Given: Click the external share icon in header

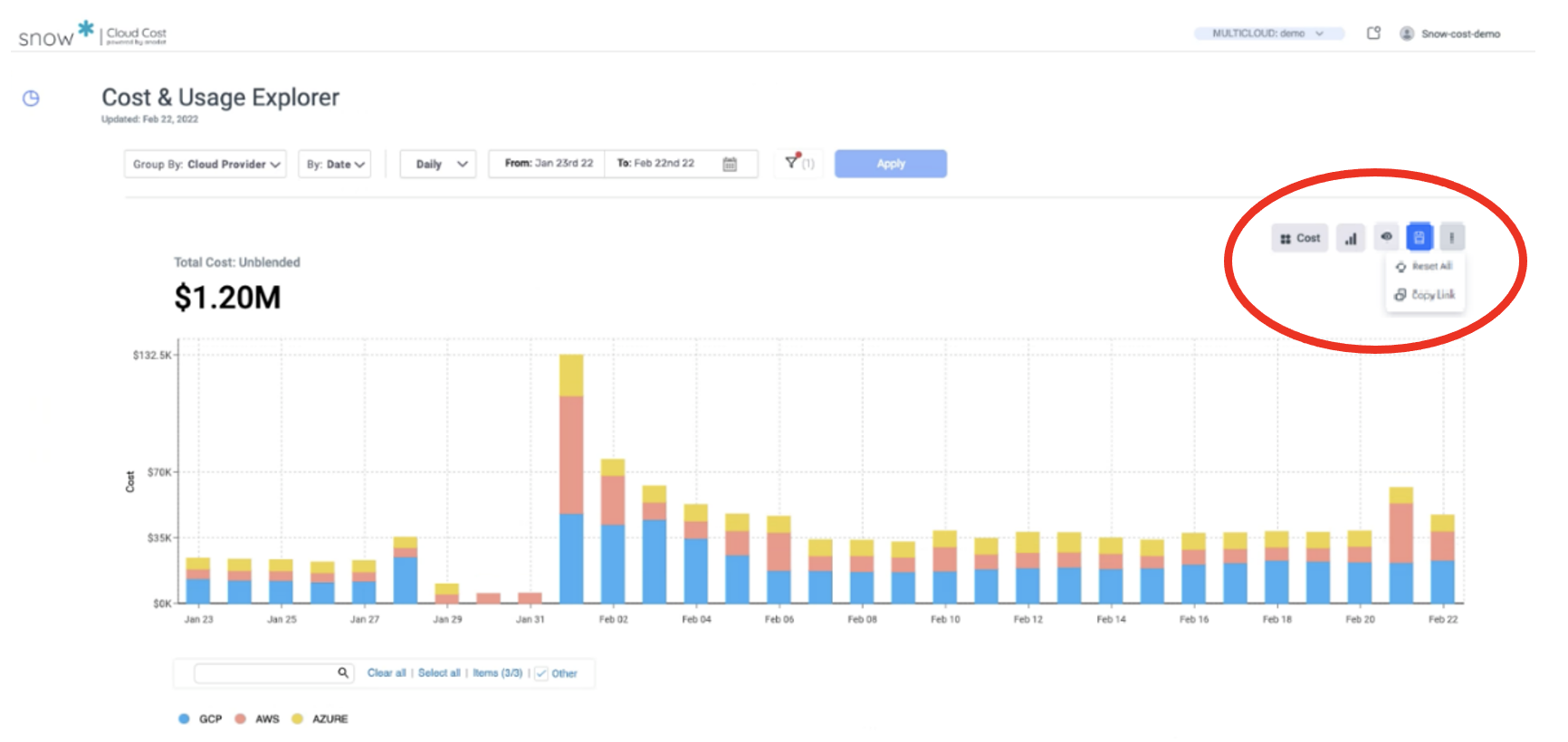Looking at the screenshot, I should pos(1373,33).
